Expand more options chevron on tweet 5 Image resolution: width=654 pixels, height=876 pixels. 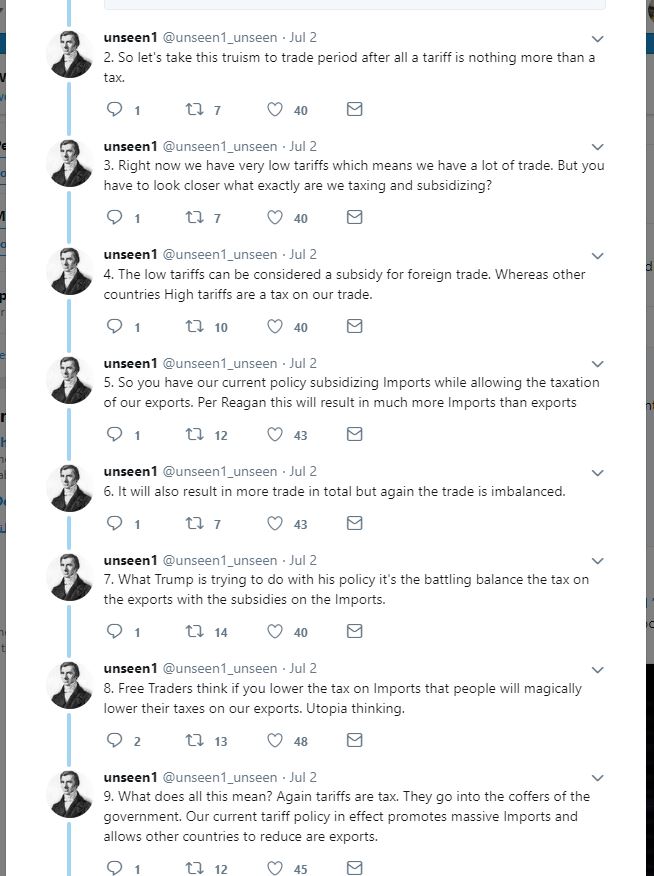tap(598, 364)
